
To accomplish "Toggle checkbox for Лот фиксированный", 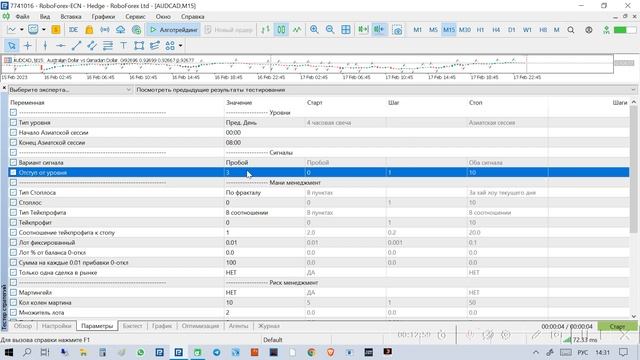I will point(13,242).
